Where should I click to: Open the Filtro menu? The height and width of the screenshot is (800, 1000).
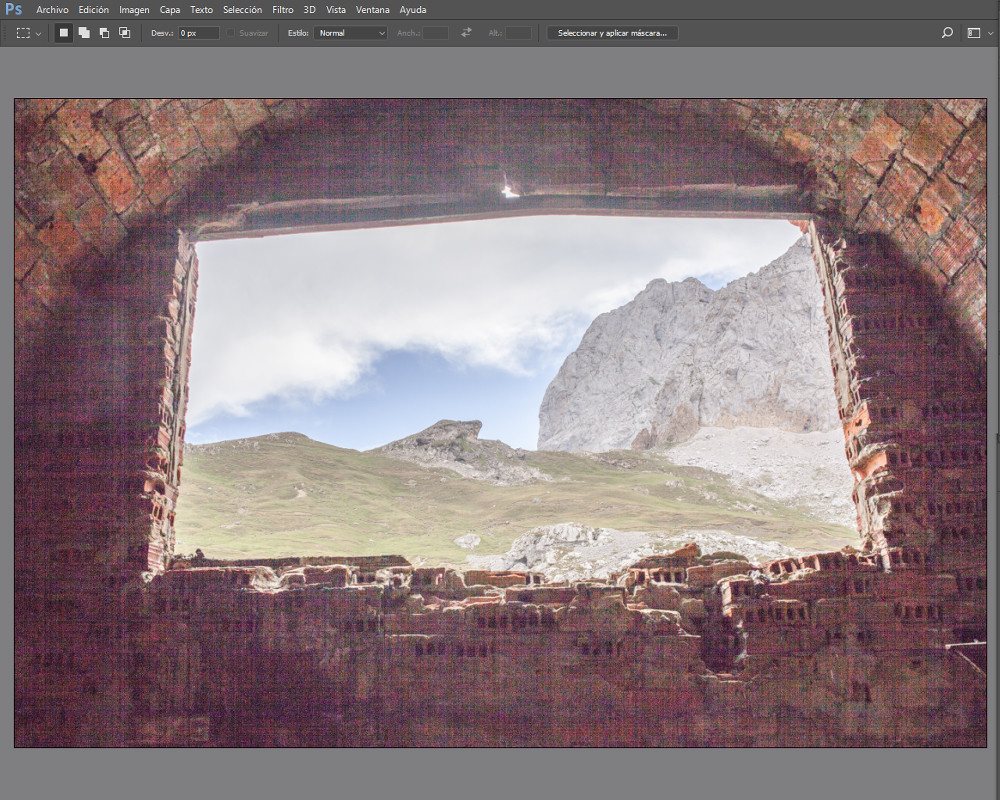point(283,10)
